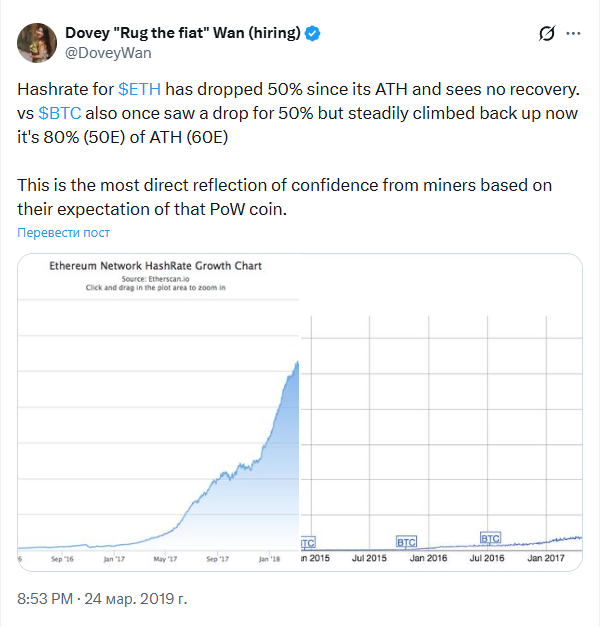Screen dimensions: 601x627
Task: Click the "Ethereum Network HashRate Growth Chart" title
Action: [155, 266]
